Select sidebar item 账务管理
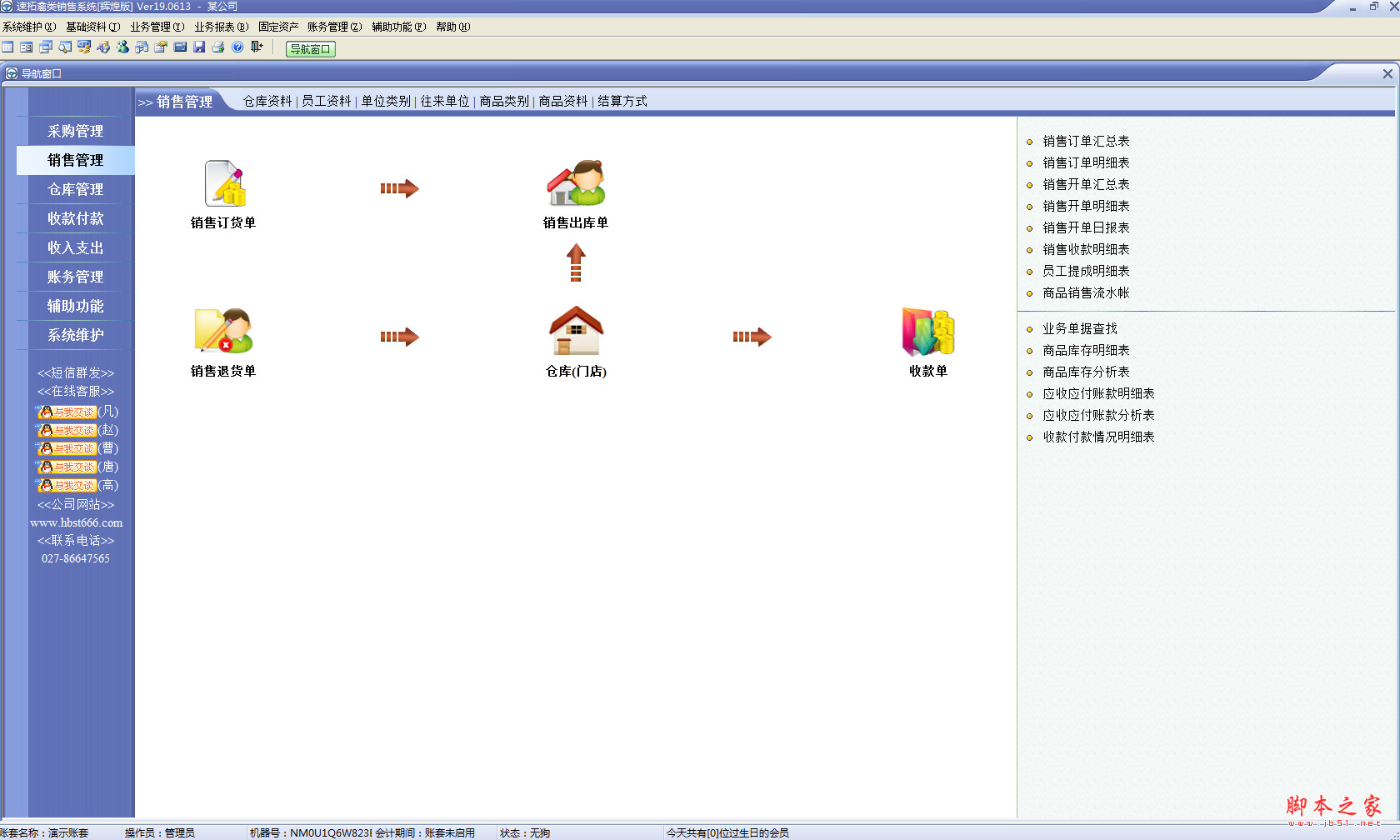Viewport: 1400px width, 840px height. (x=75, y=277)
